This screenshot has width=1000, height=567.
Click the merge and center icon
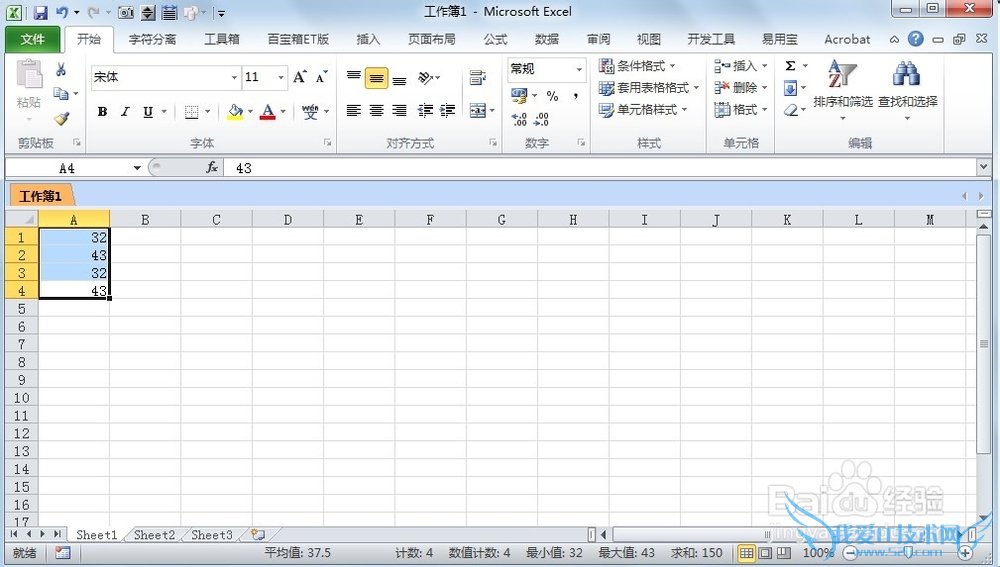478,111
